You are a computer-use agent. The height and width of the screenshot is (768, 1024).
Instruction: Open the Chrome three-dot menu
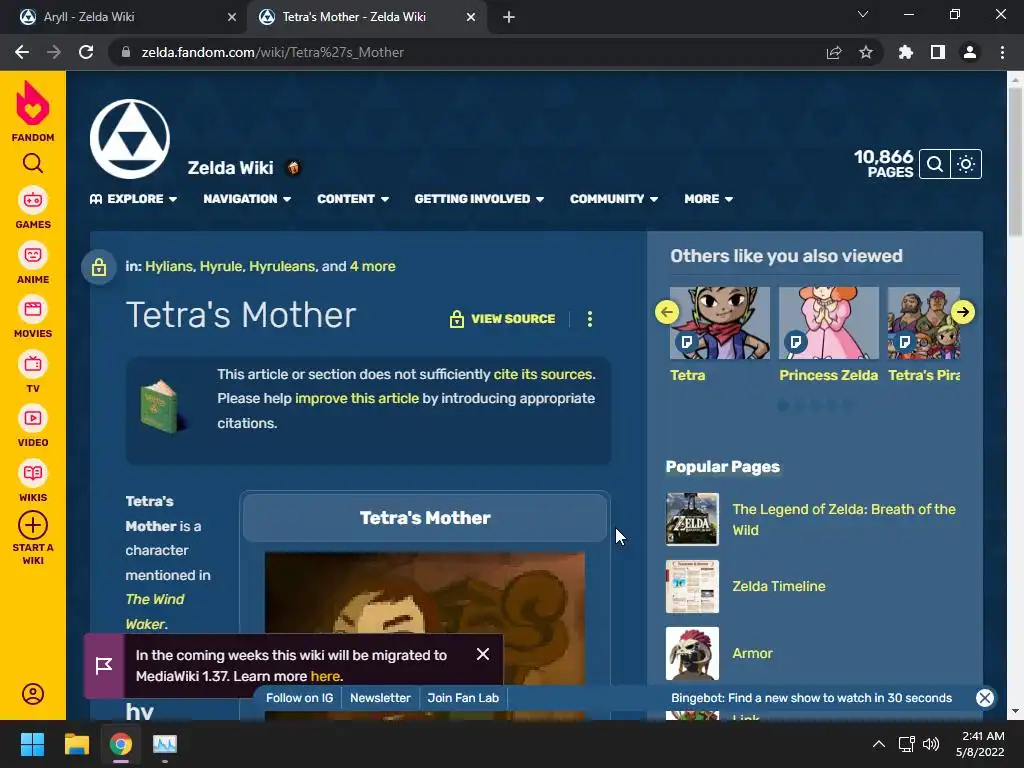point(1002,52)
